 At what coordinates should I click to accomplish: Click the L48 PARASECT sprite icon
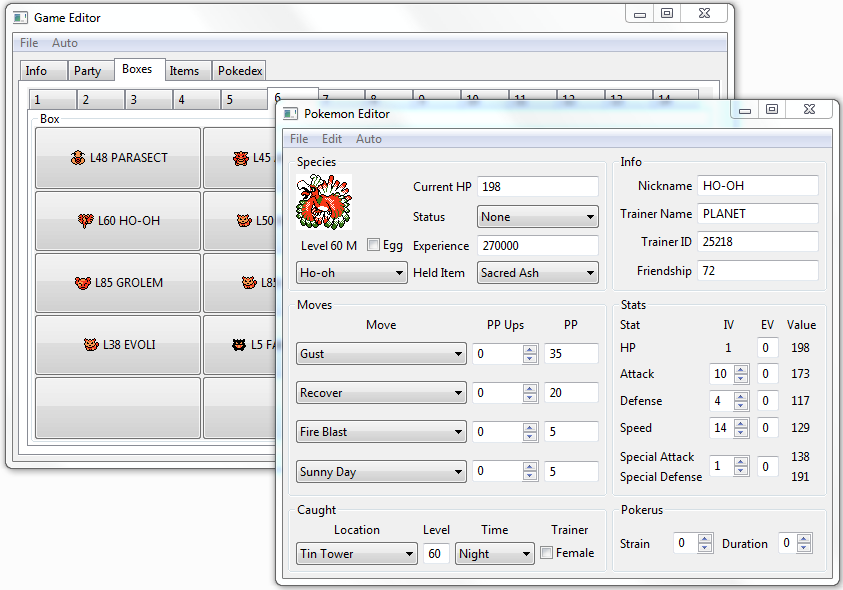(x=78, y=158)
